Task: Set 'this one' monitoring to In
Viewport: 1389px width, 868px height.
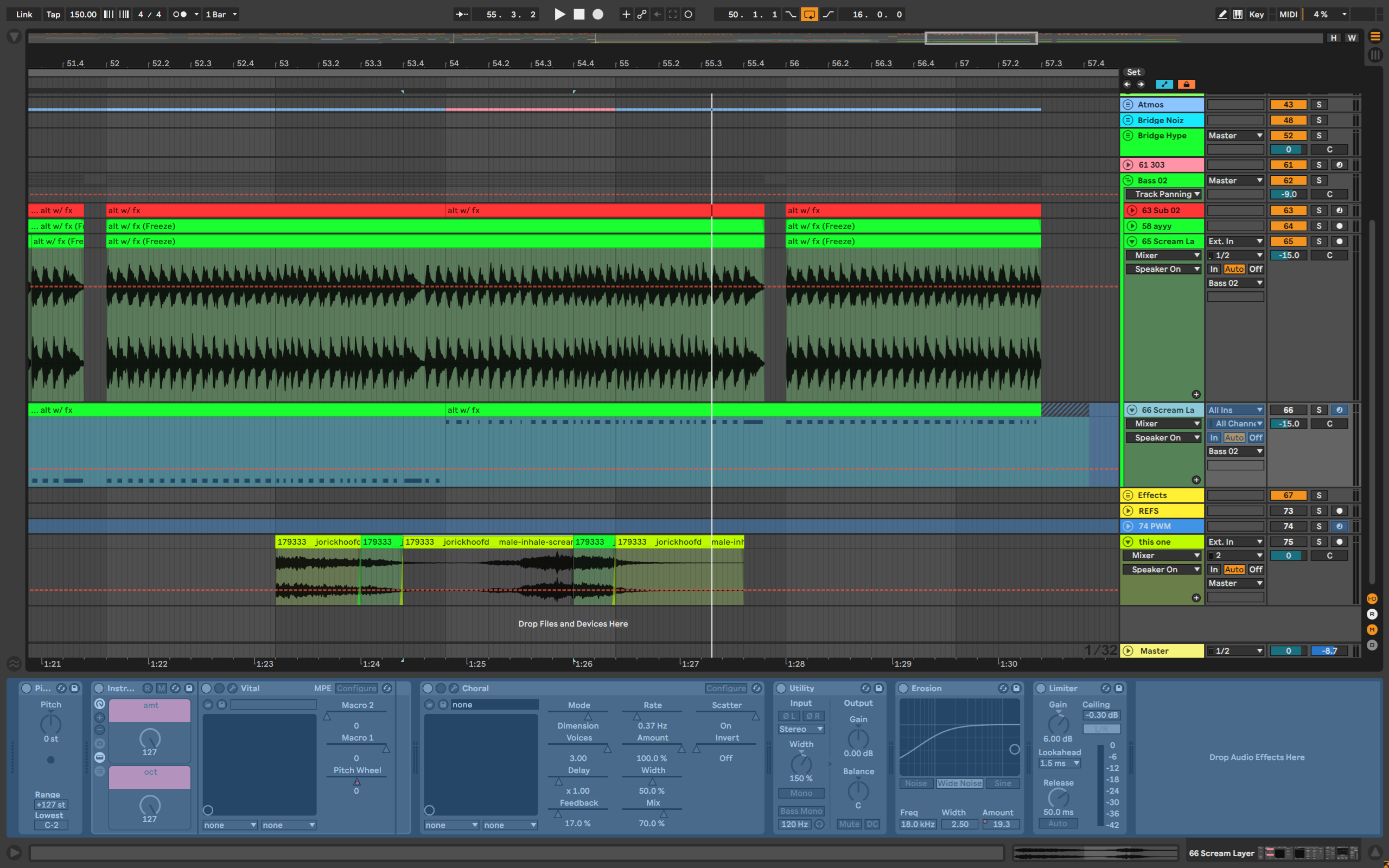Action: pos(1214,570)
